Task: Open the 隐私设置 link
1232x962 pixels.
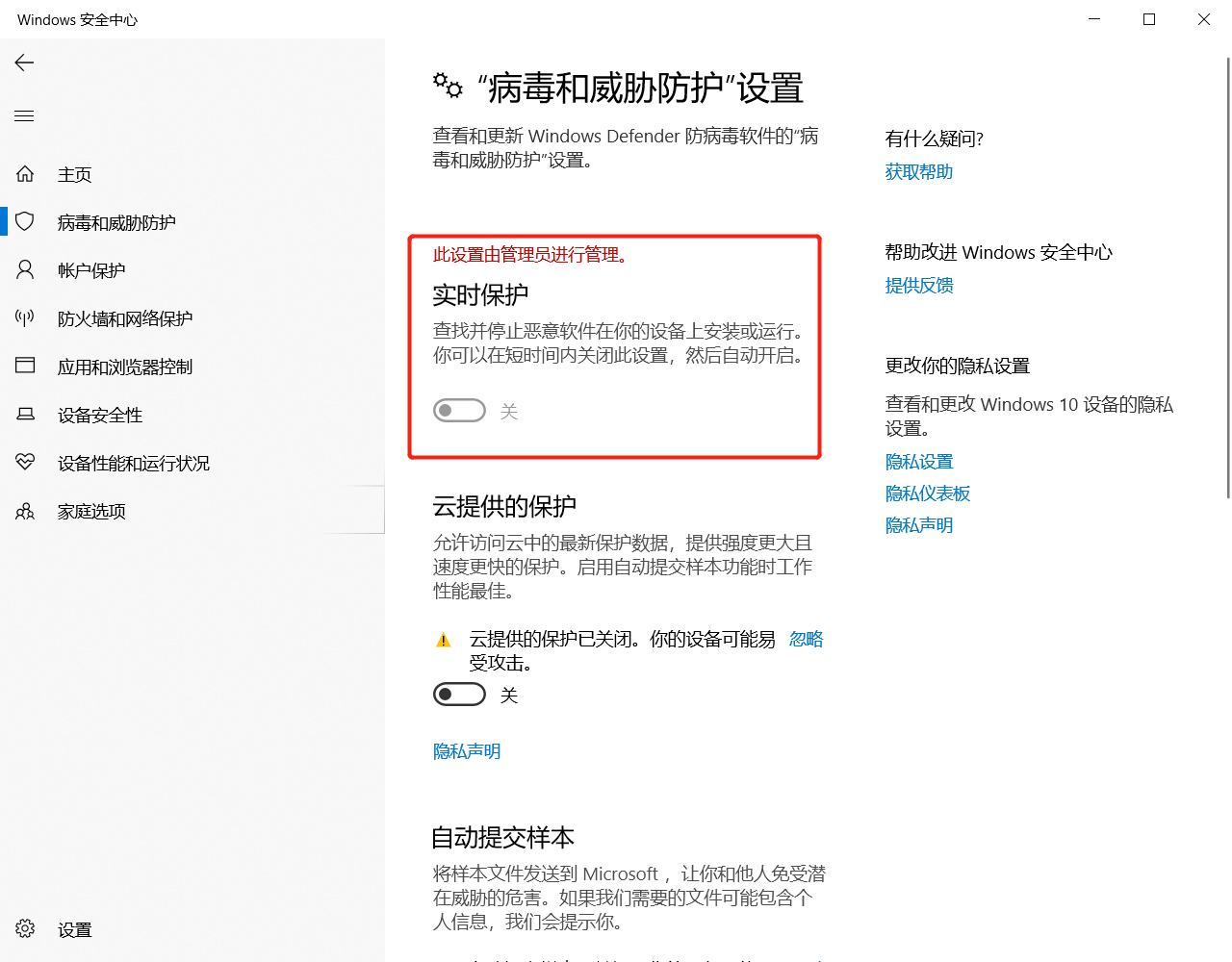Action: 919,462
